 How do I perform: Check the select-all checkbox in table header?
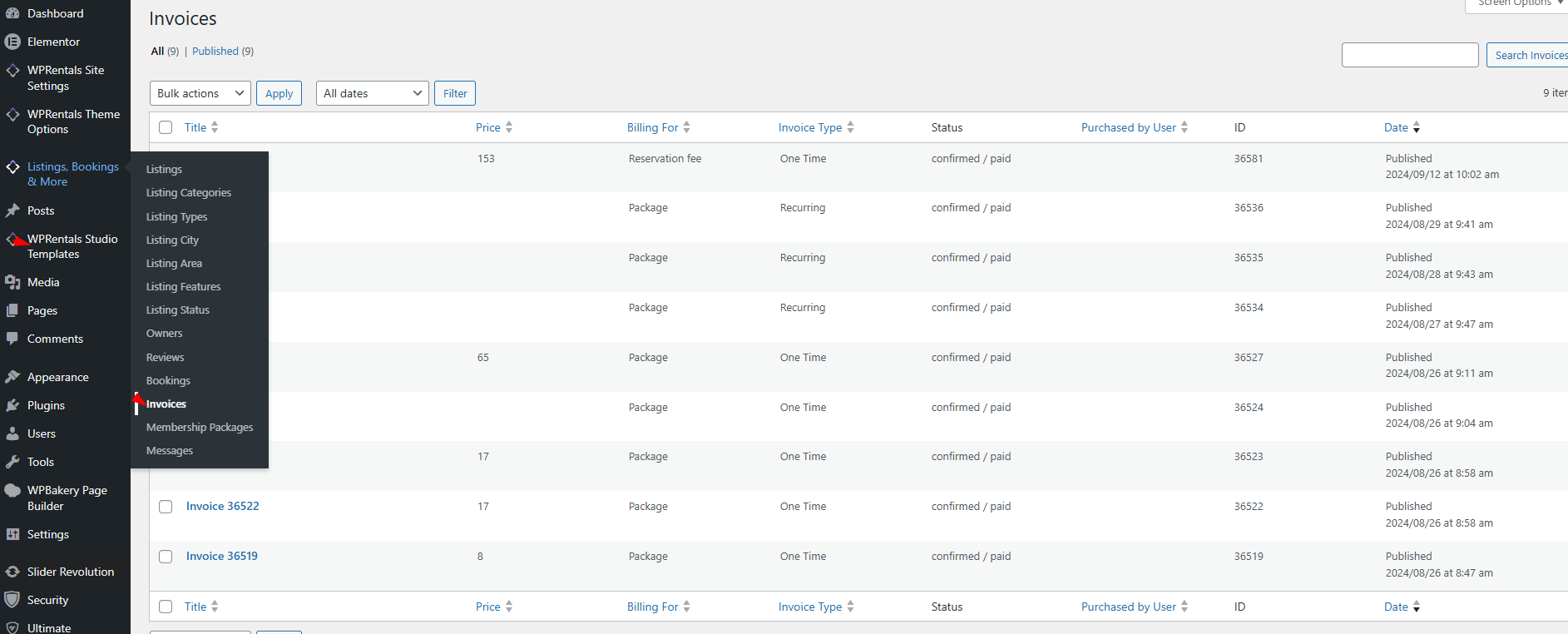pos(166,127)
